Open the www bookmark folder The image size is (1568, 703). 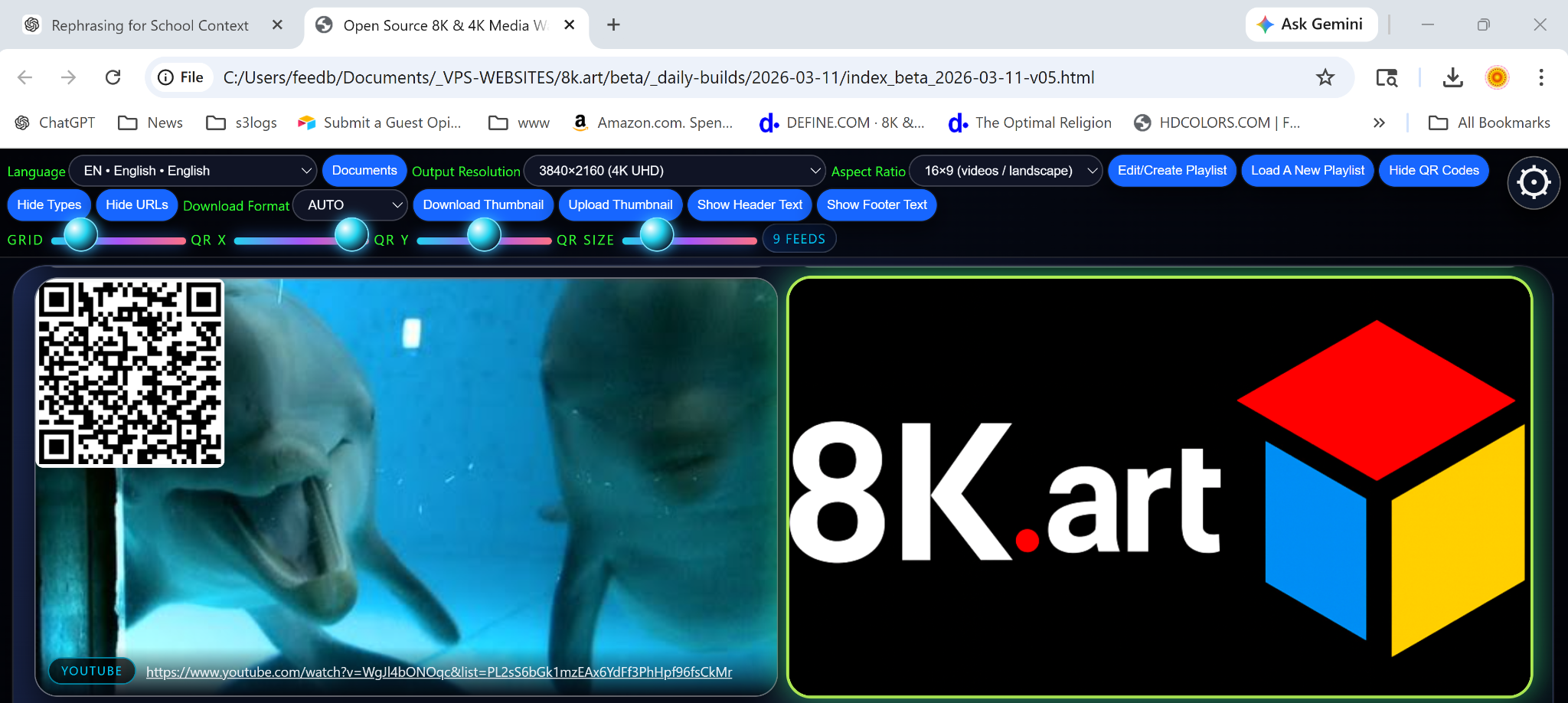(519, 123)
